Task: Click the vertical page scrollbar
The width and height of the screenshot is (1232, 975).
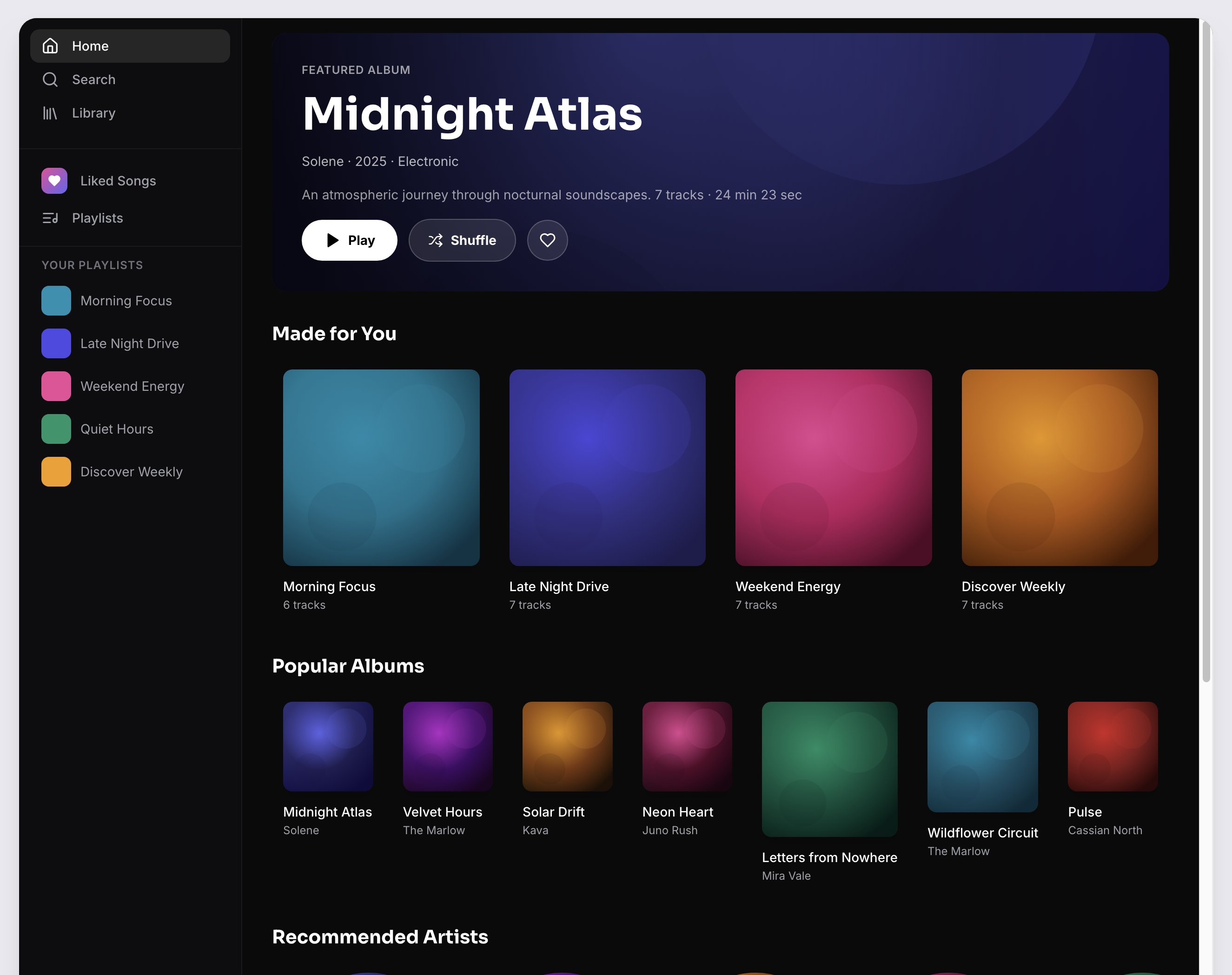Action: point(1206,351)
